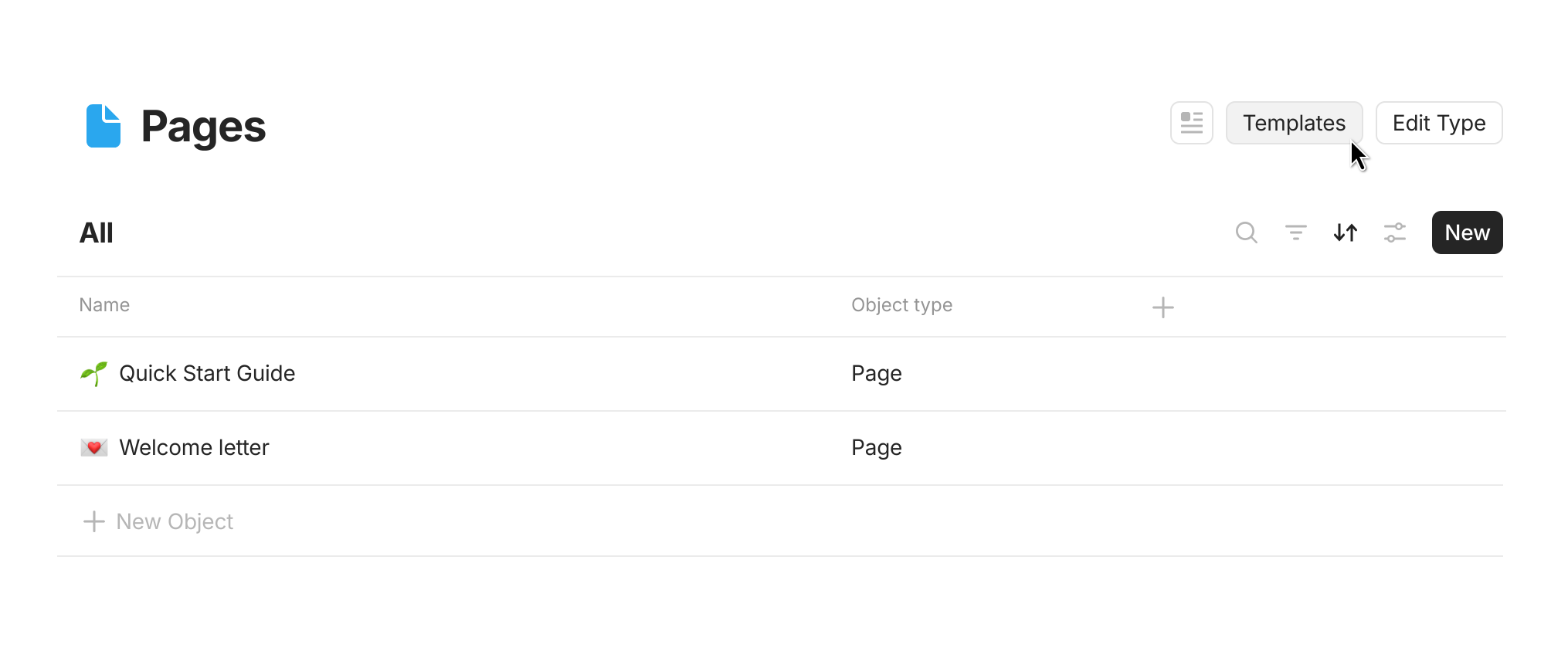Open the Templates button
Screen dimensions: 1568x655
click(1294, 123)
